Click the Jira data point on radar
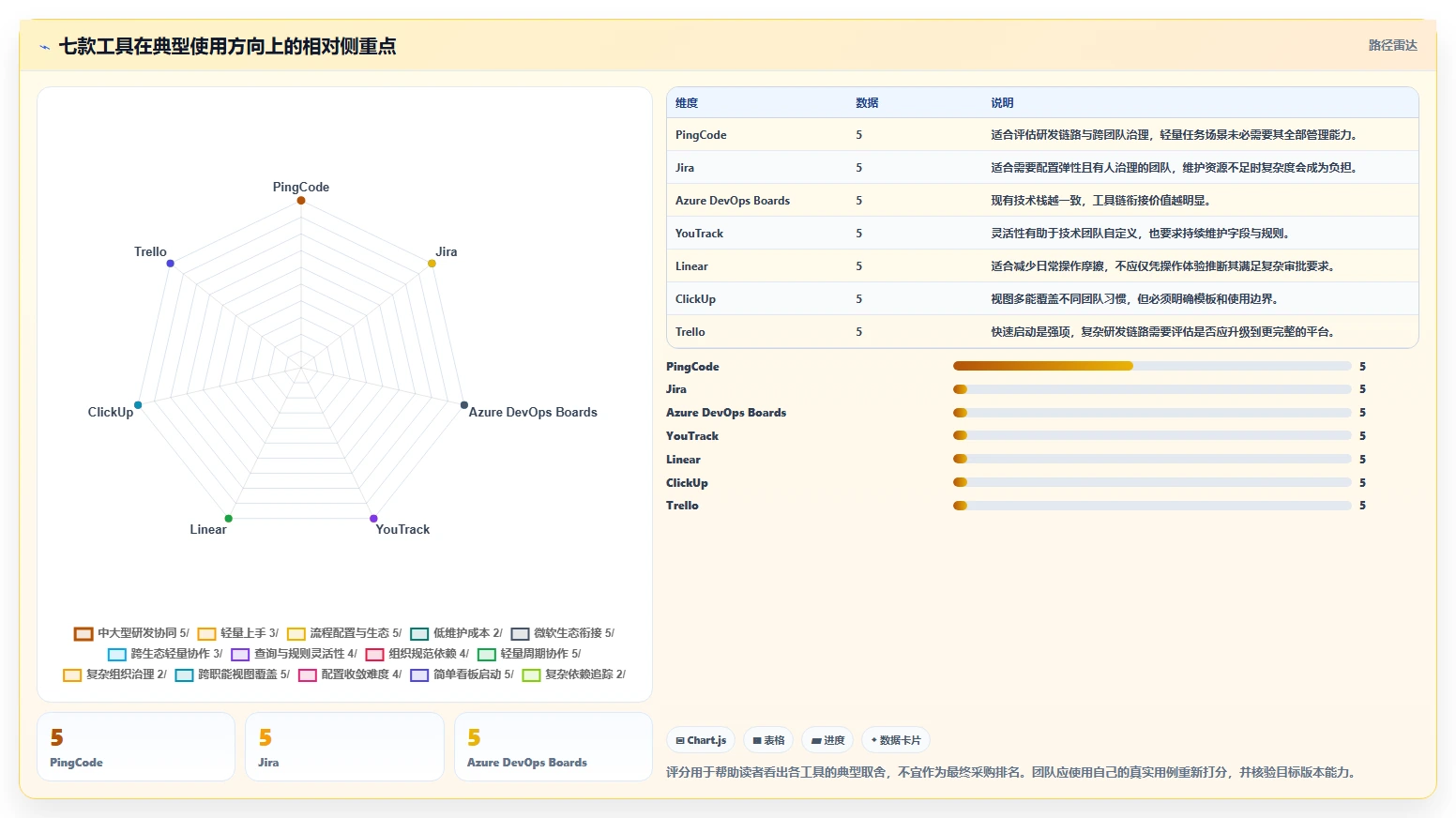Viewport: 1456px width, 818px height. pos(432,264)
